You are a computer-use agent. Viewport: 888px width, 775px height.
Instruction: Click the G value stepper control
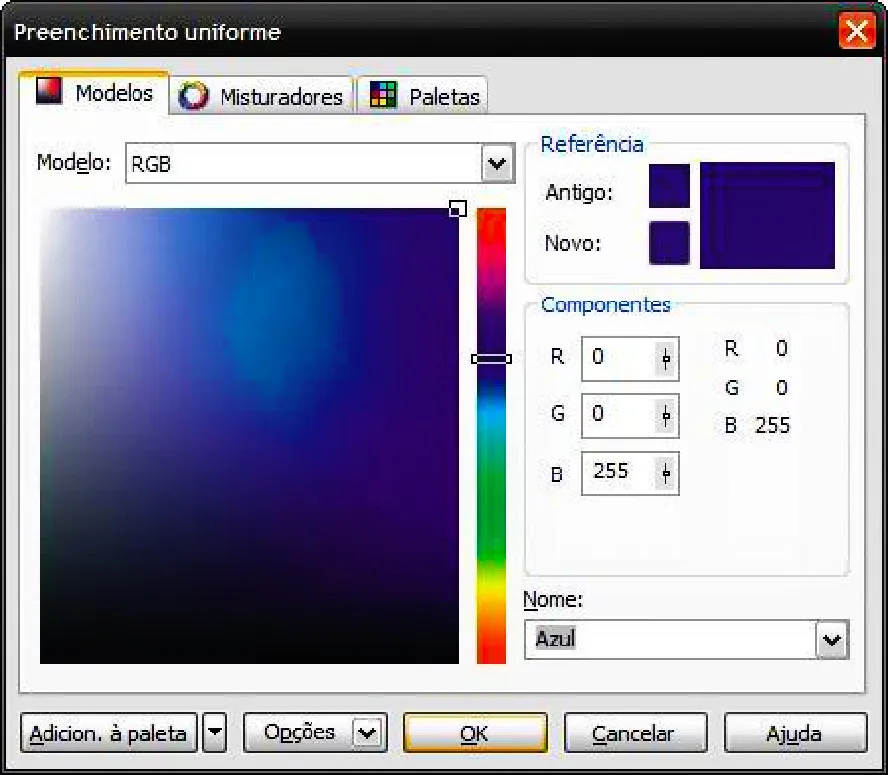(x=665, y=416)
